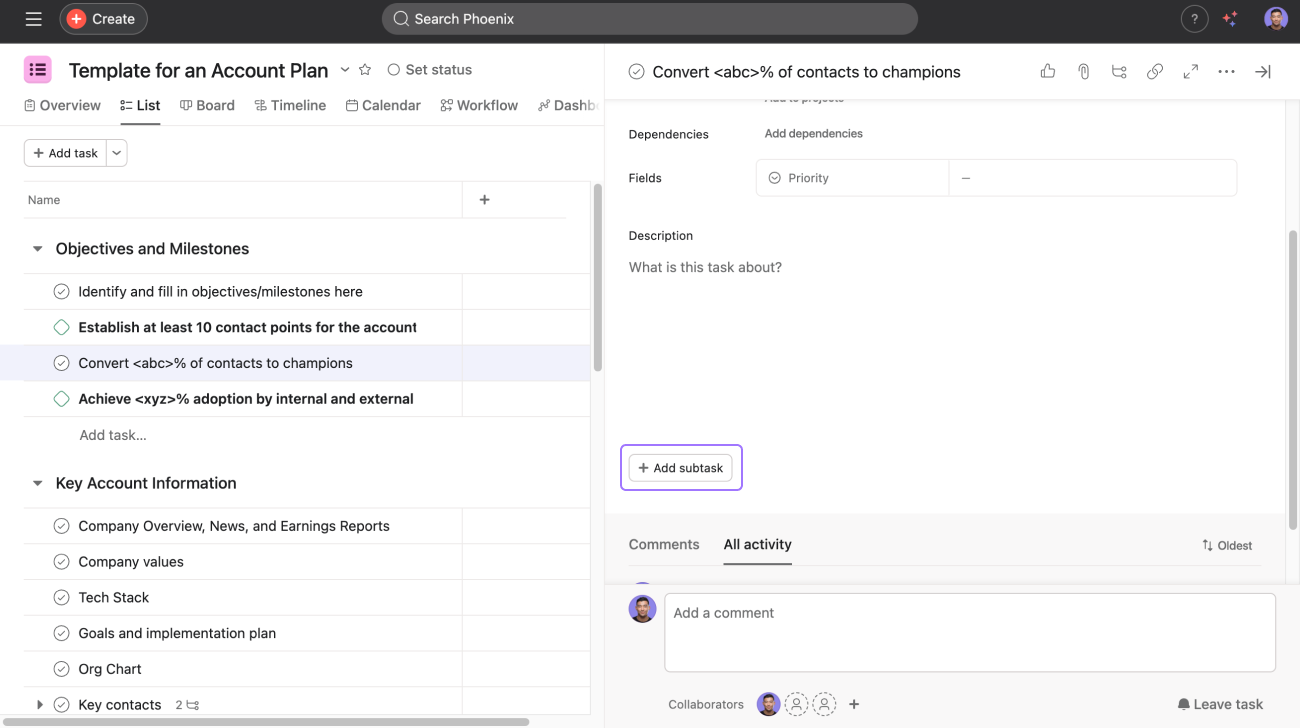The height and width of the screenshot is (728, 1300).
Task: Click the thumbs-up like icon
Action: point(1047,71)
